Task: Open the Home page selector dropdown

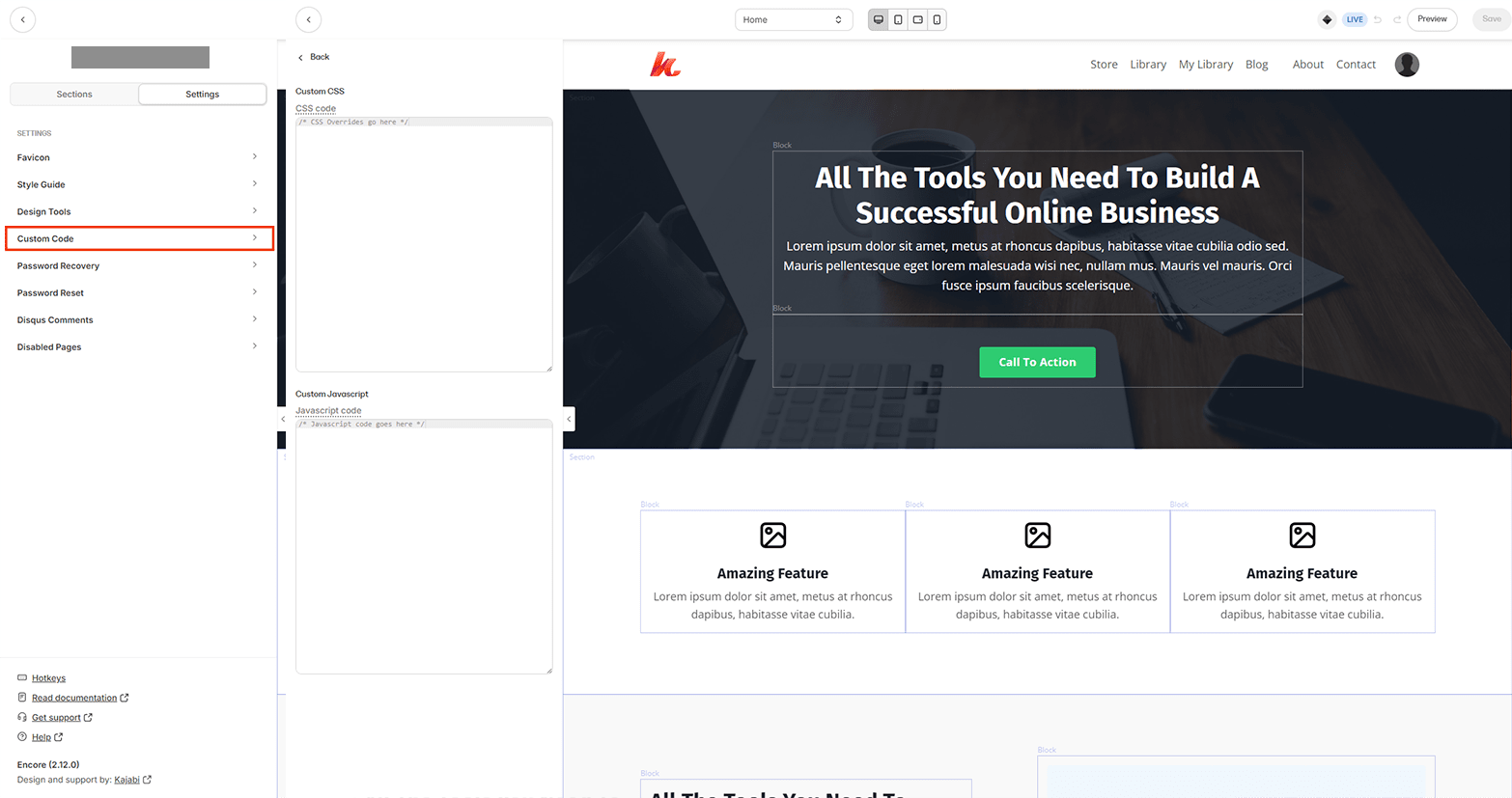Action: (x=793, y=19)
